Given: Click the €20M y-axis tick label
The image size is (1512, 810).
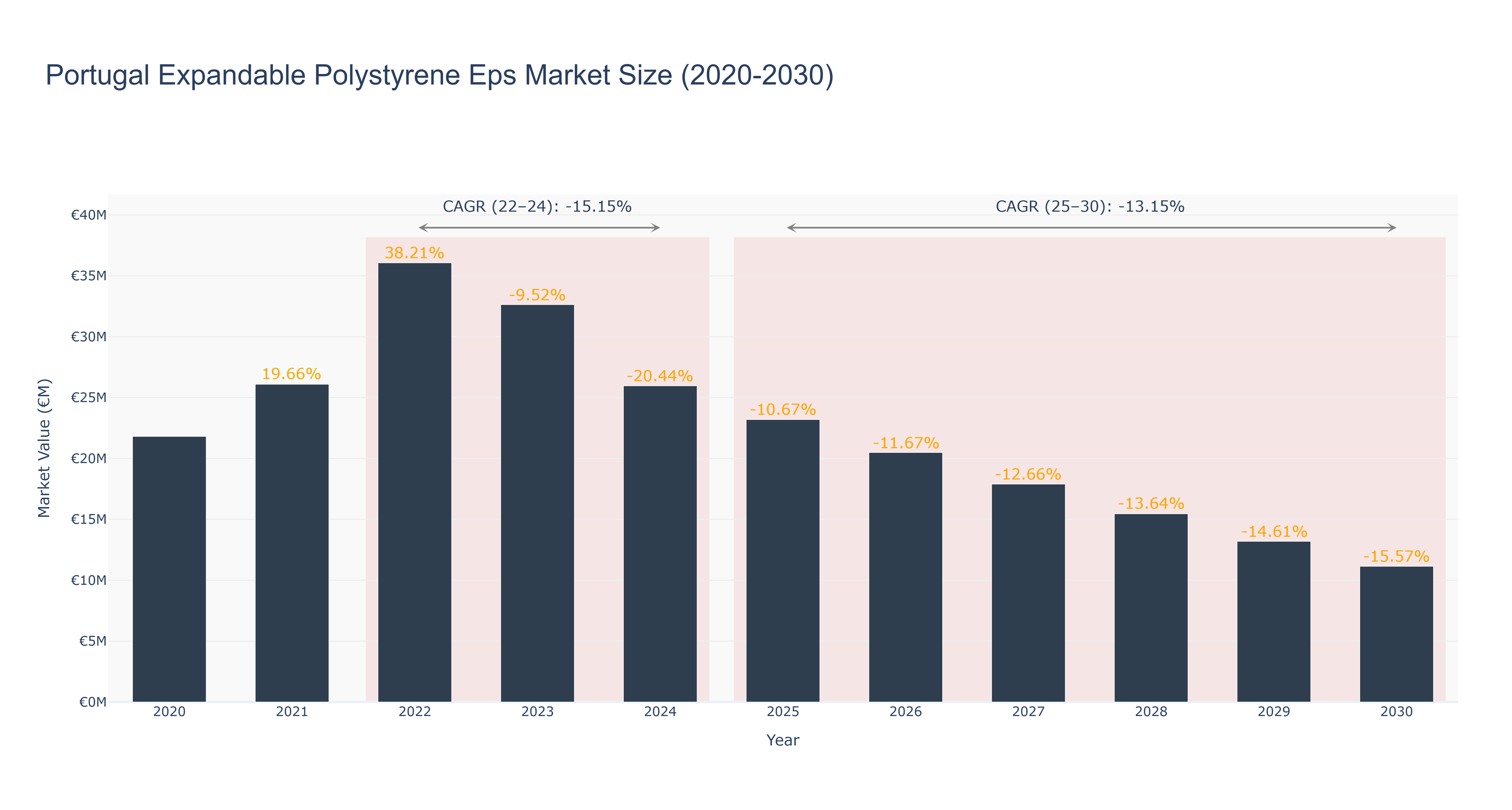Looking at the screenshot, I should click(x=89, y=458).
